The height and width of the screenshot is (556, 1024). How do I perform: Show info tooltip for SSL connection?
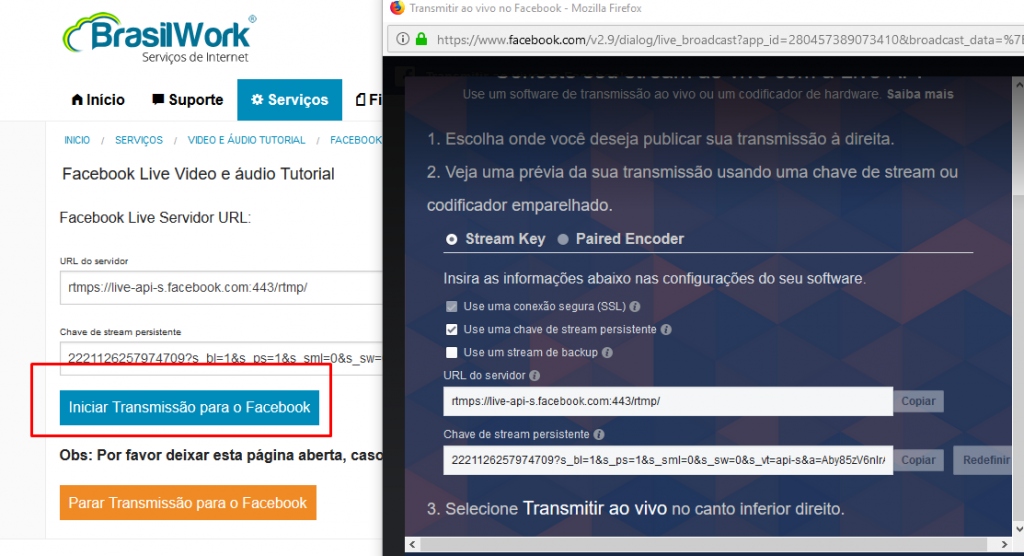635,306
